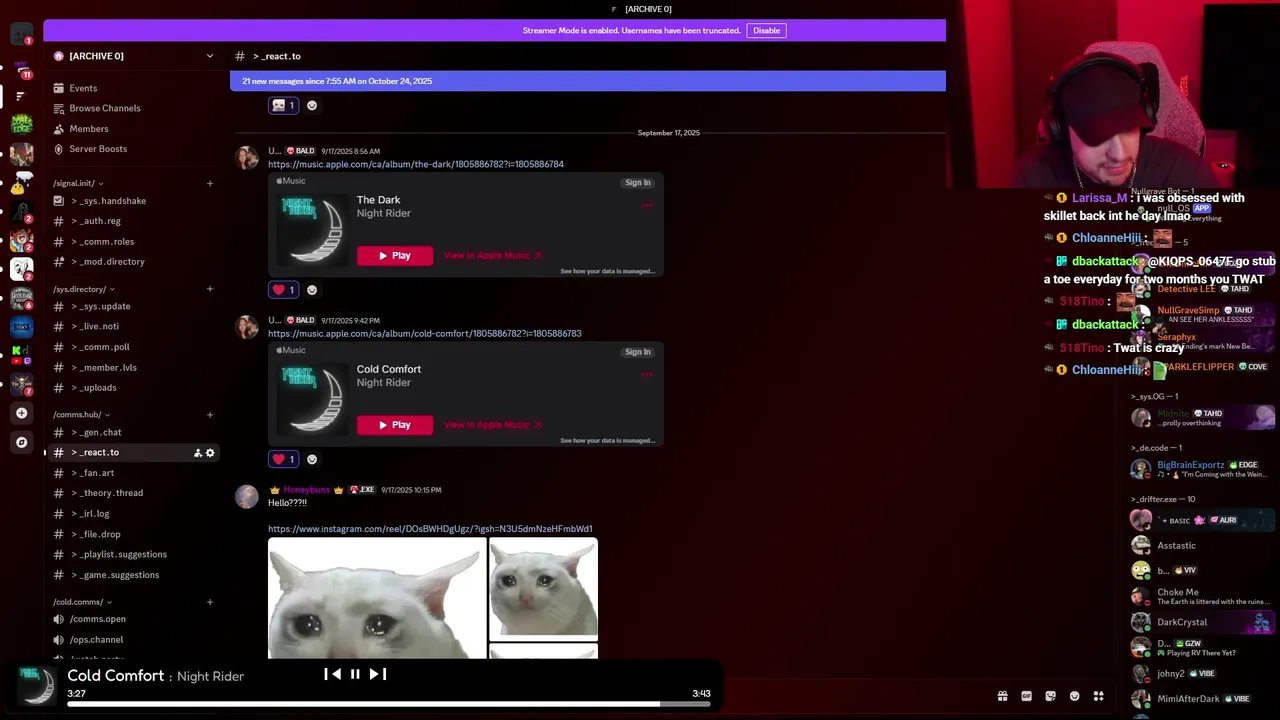Image resolution: width=1280 pixels, height=720 pixels.
Task: Open The Dark Apple Music link
Action: [415, 164]
